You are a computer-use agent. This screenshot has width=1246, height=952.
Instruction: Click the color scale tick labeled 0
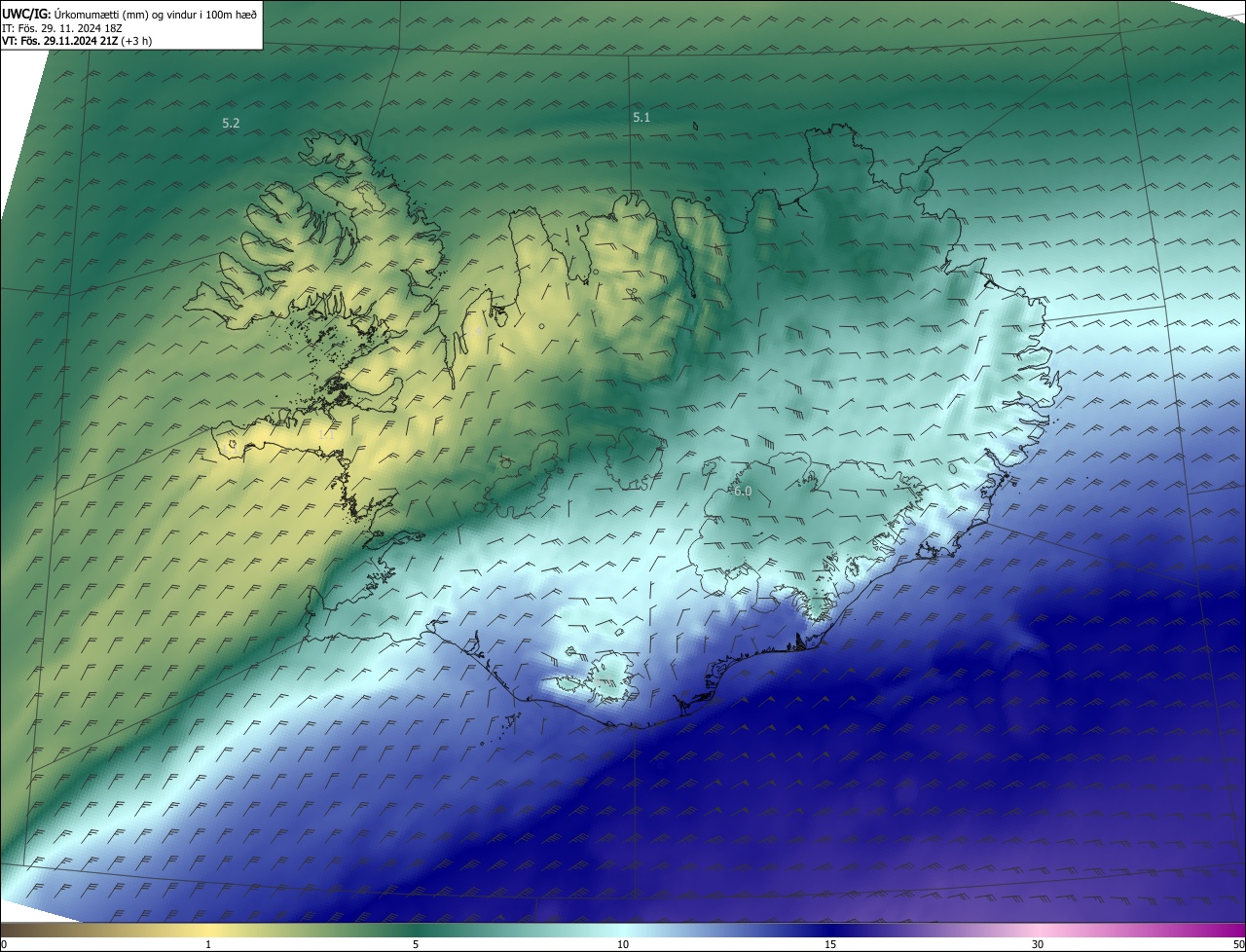[3, 944]
